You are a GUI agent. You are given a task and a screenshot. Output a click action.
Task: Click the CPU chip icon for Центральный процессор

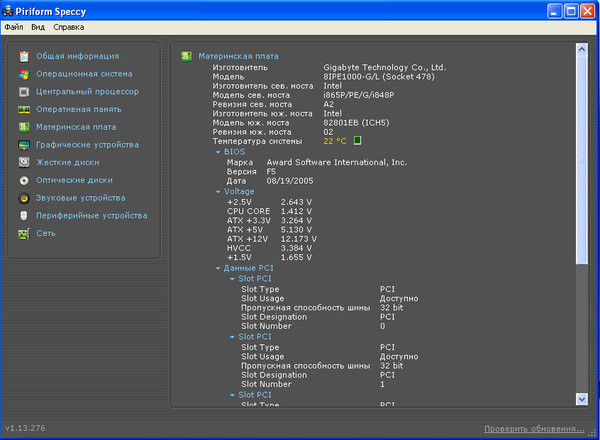24,92
